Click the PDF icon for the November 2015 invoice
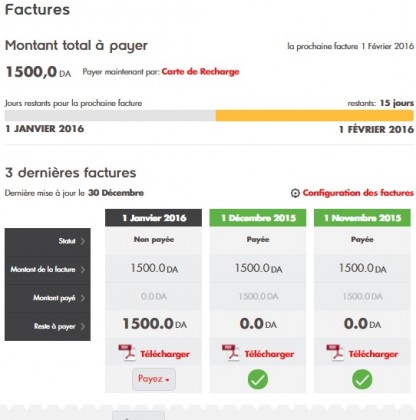The image size is (416, 420). pyautogui.click(x=335, y=353)
